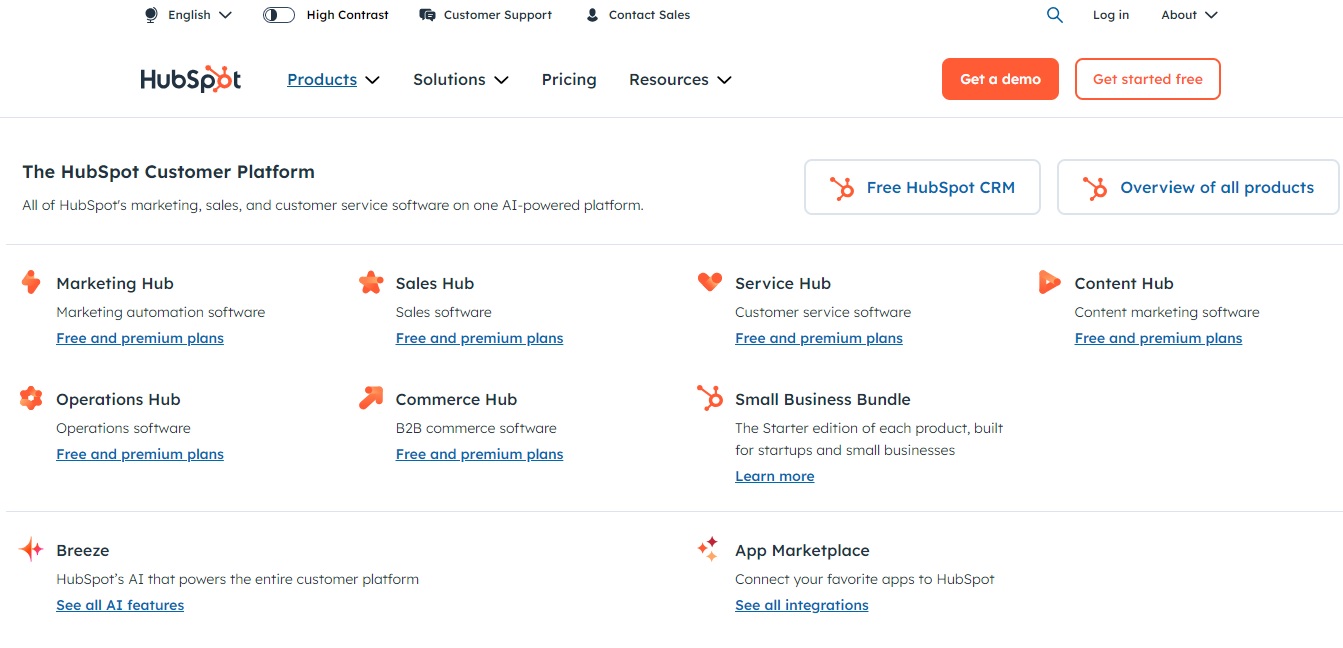Open Commerce Hub free and premium plans
Image resolution: width=1343 pixels, height=648 pixels.
tap(479, 454)
